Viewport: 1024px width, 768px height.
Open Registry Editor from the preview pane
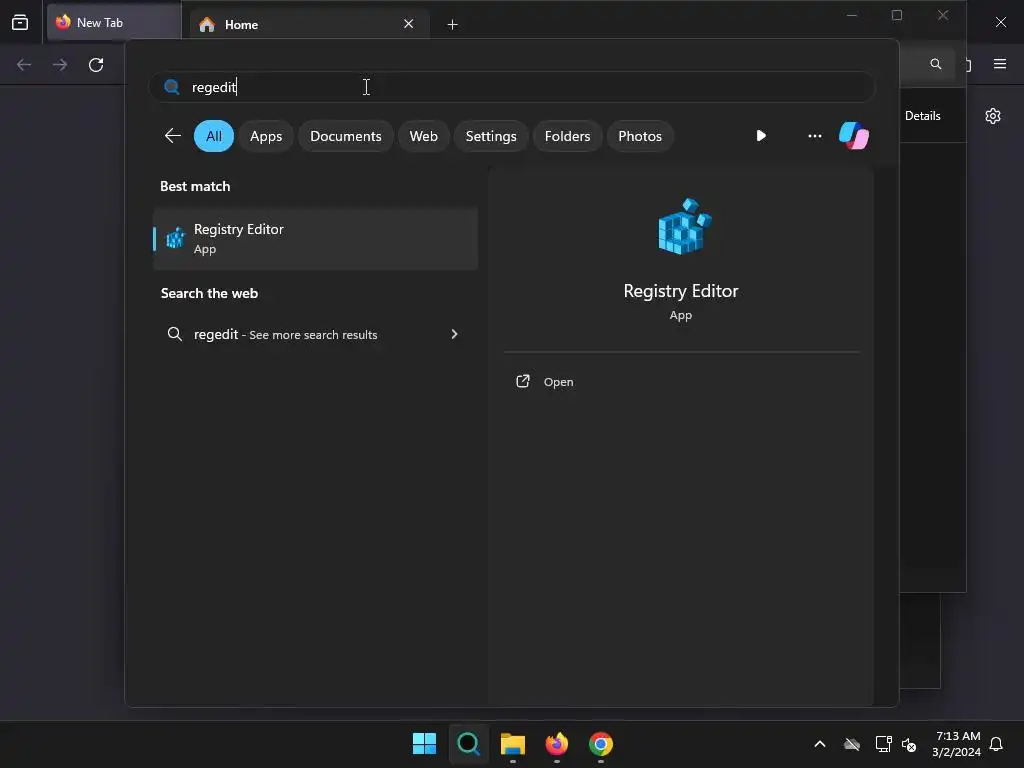(x=558, y=382)
